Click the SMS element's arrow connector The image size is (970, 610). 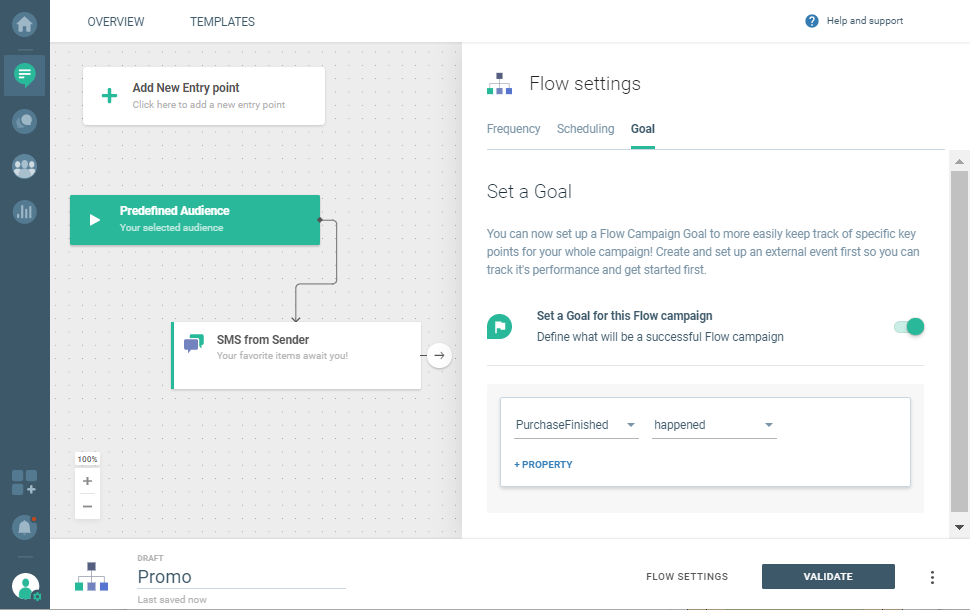440,355
